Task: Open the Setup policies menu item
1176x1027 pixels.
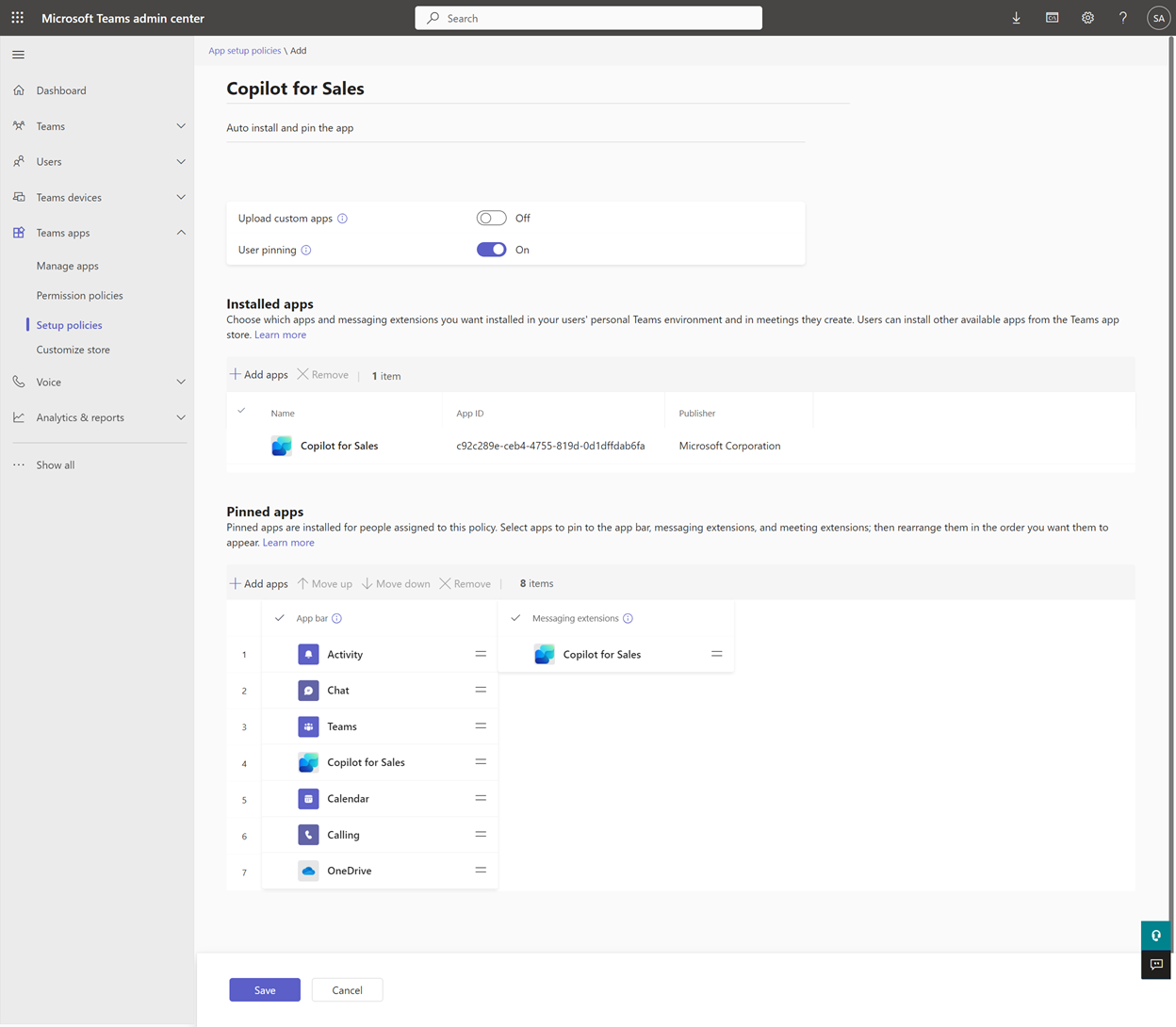Action: point(72,324)
